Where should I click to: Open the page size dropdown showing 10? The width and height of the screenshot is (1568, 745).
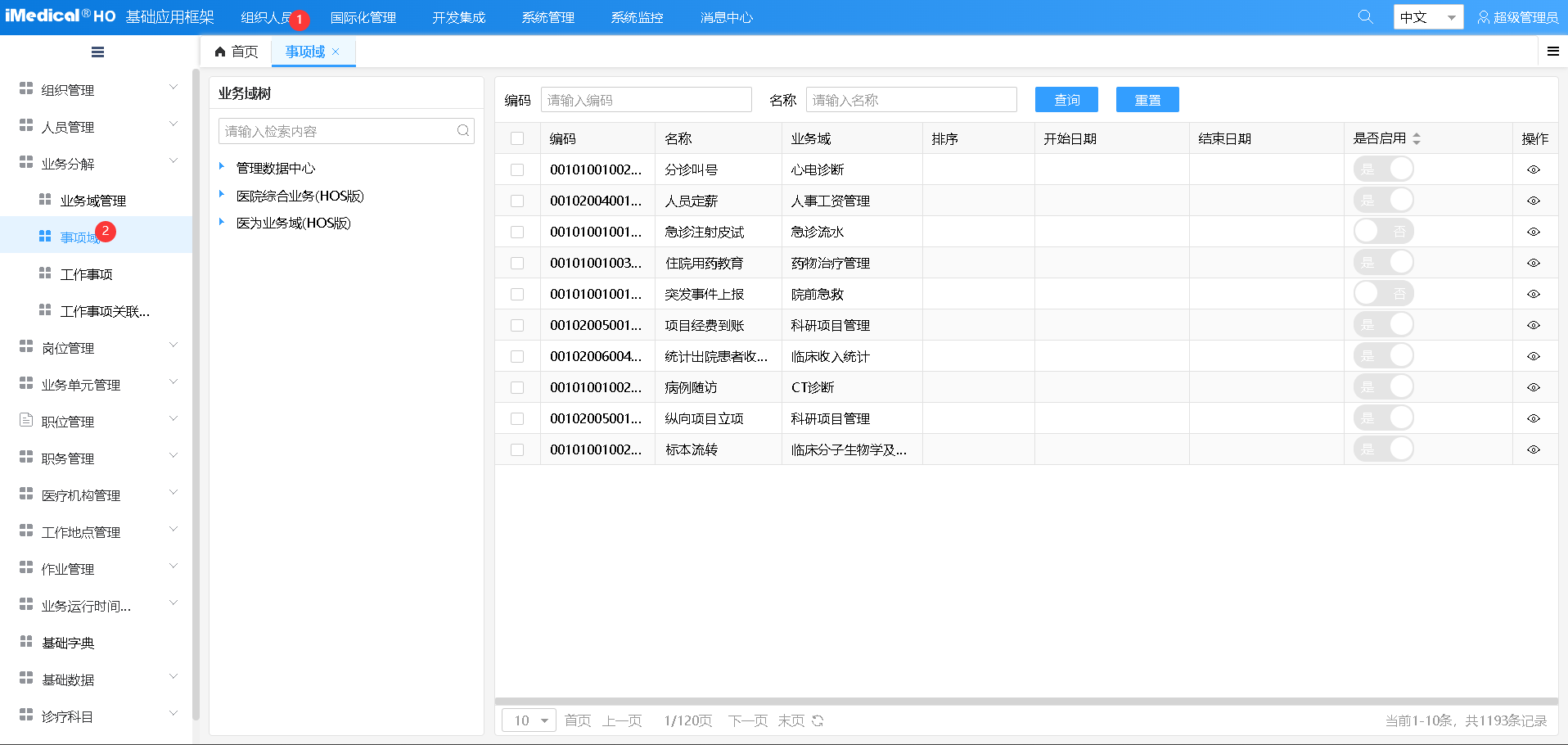click(528, 720)
